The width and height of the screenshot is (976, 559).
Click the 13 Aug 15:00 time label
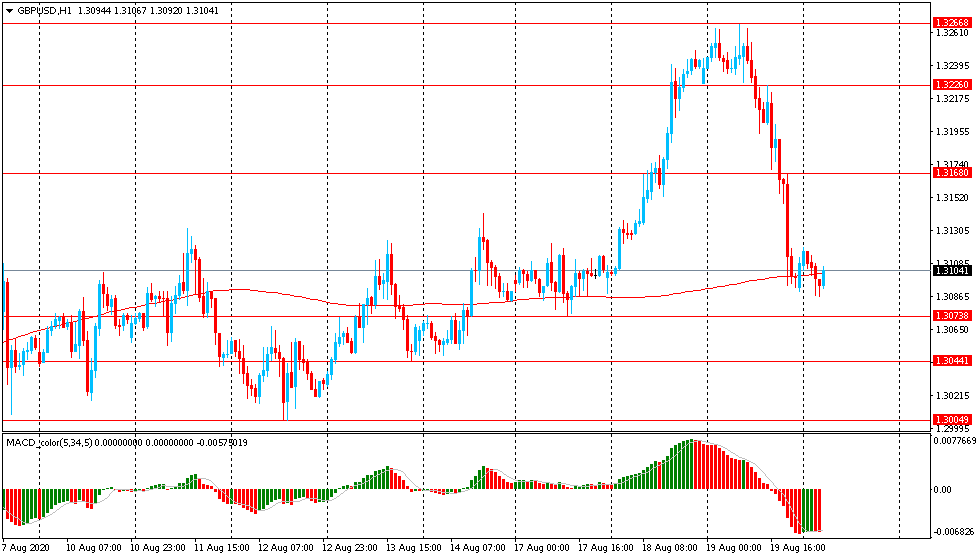tap(414, 548)
